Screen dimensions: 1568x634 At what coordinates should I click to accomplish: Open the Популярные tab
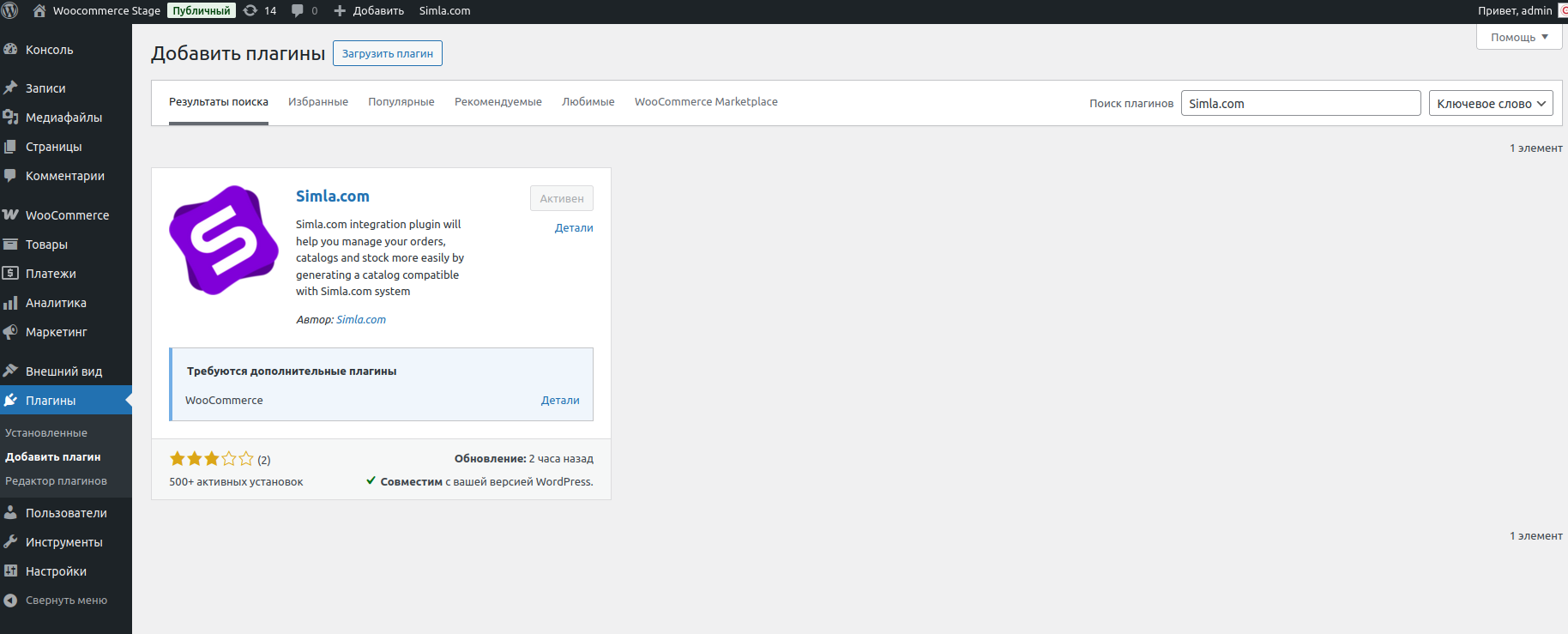pyautogui.click(x=401, y=102)
